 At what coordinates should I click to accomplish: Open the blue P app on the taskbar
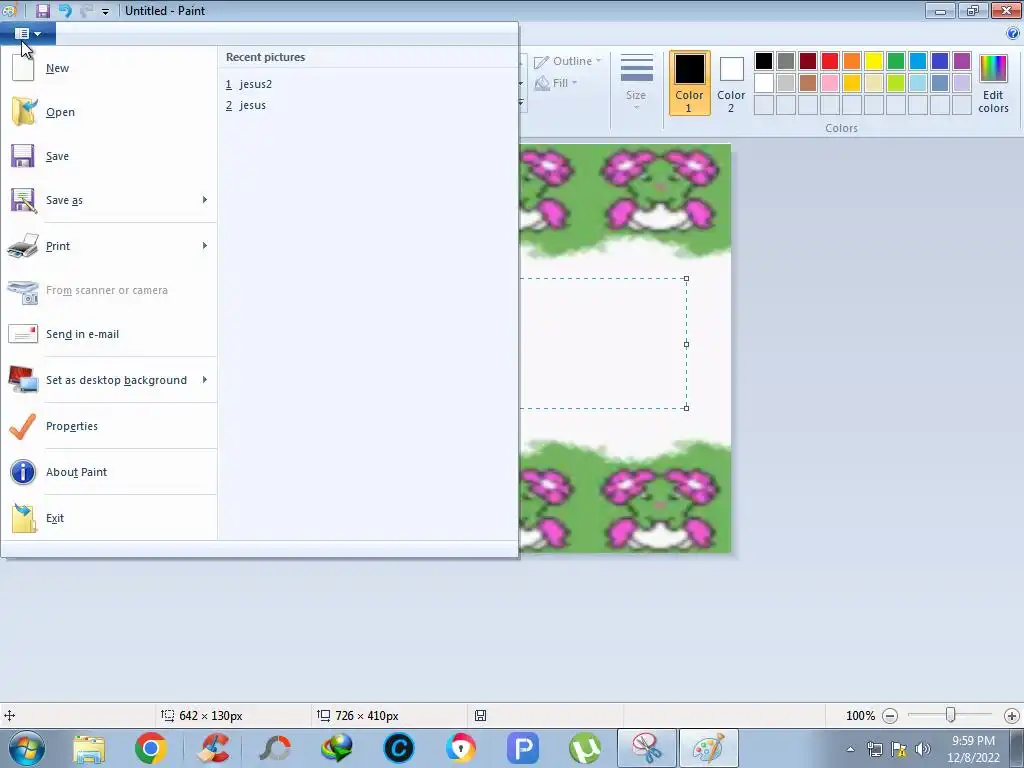[x=522, y=748]
